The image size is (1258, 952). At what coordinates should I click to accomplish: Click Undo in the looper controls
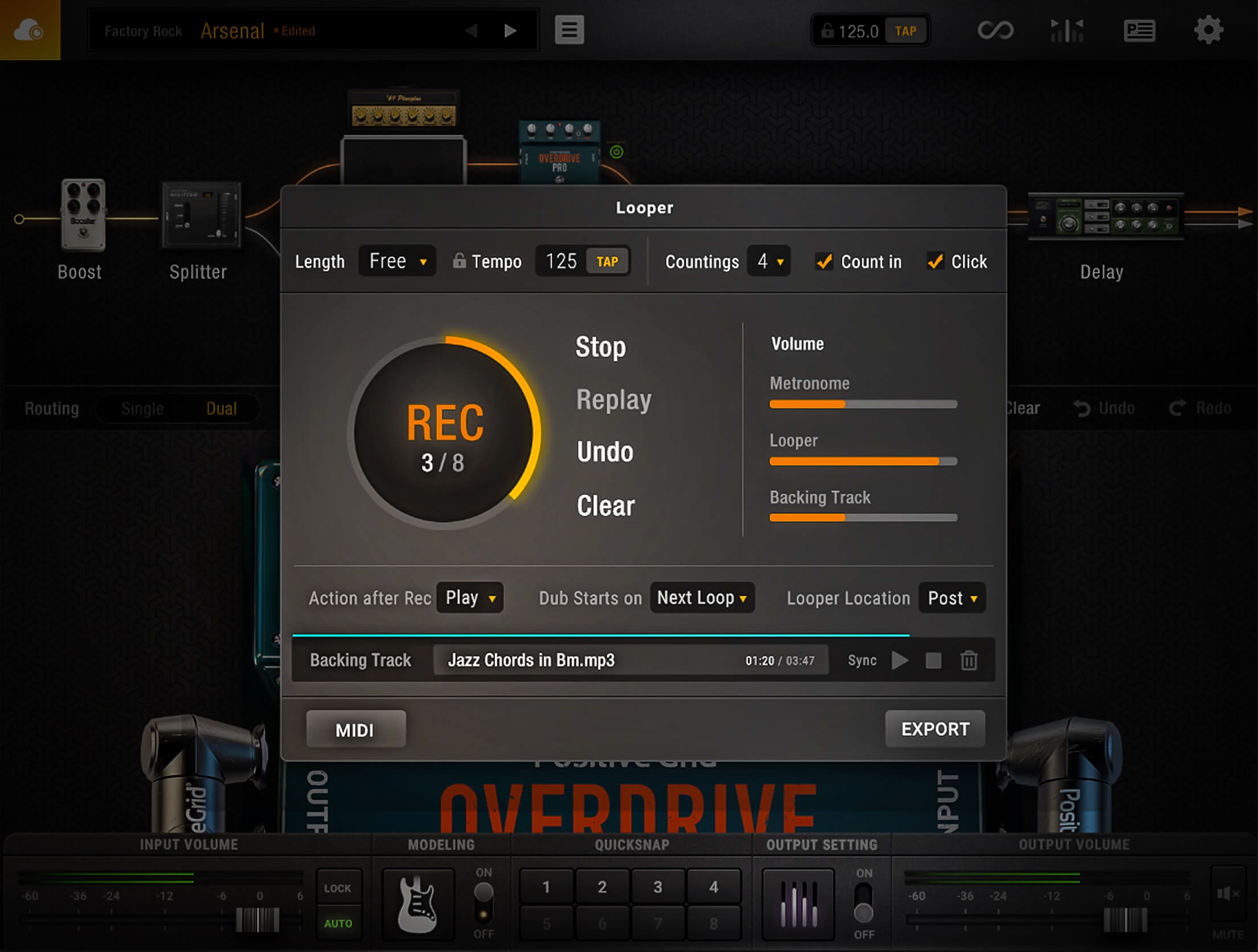pos(605,452)
